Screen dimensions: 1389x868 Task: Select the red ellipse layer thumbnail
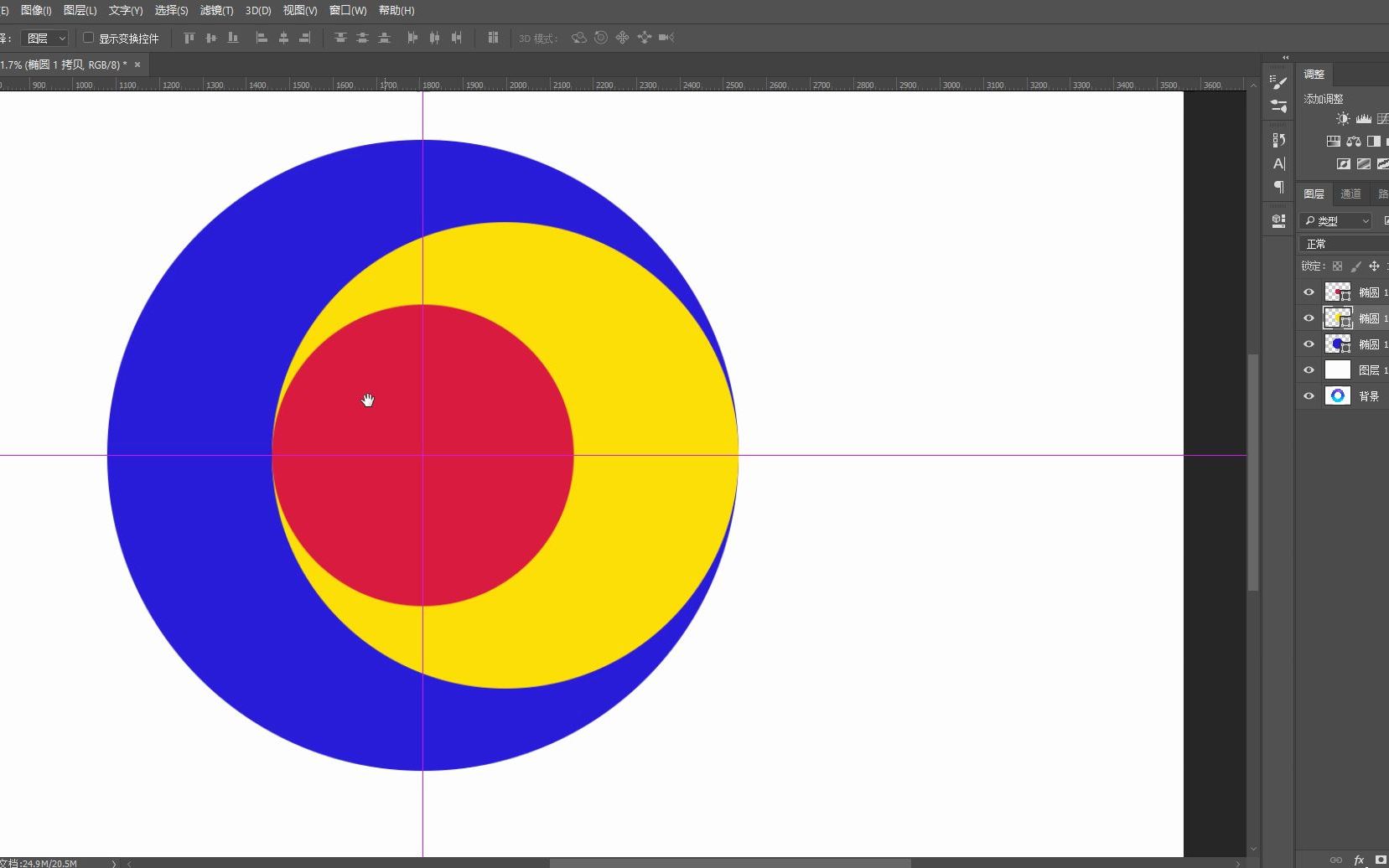(1337, 292)
